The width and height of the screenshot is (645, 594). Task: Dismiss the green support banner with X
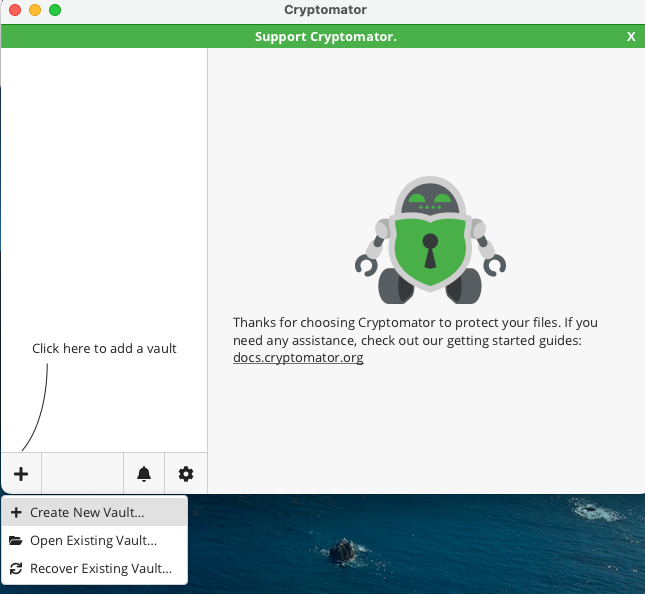631,37
